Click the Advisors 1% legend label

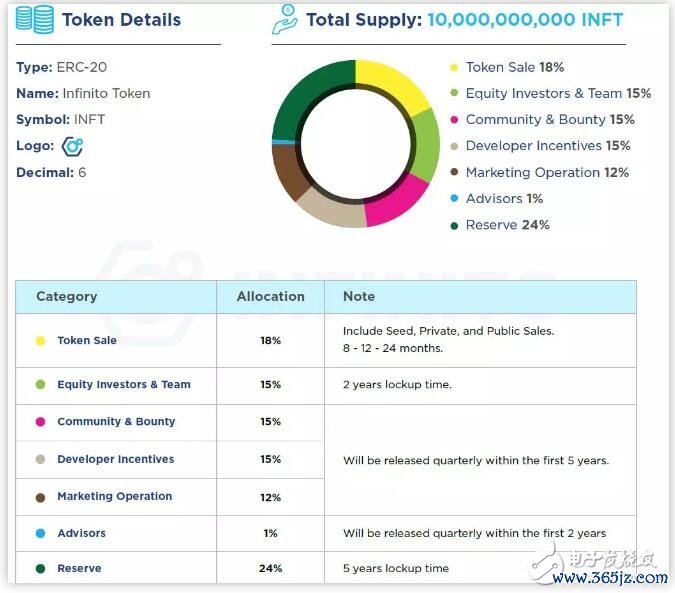[505, 199]
